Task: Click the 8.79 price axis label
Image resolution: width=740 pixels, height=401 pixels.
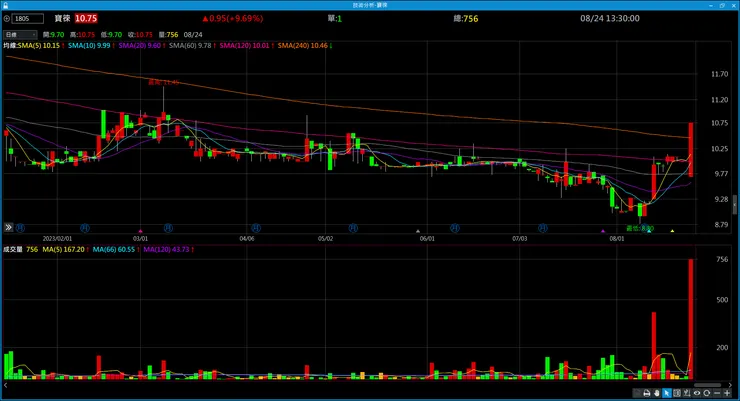Action: coord(721,225)
